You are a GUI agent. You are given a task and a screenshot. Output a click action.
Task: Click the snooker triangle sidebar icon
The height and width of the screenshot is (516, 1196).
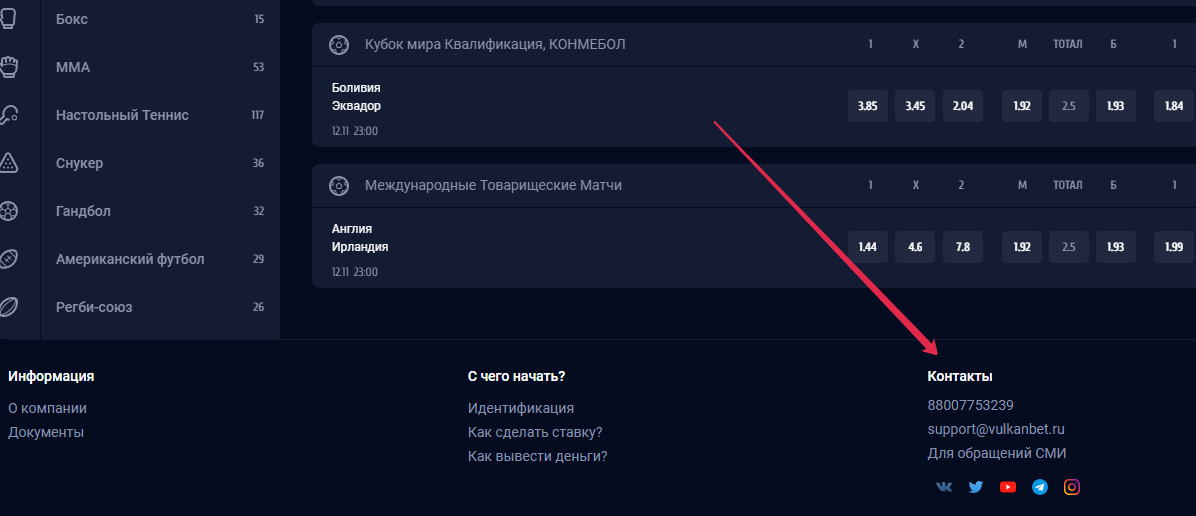9,163
